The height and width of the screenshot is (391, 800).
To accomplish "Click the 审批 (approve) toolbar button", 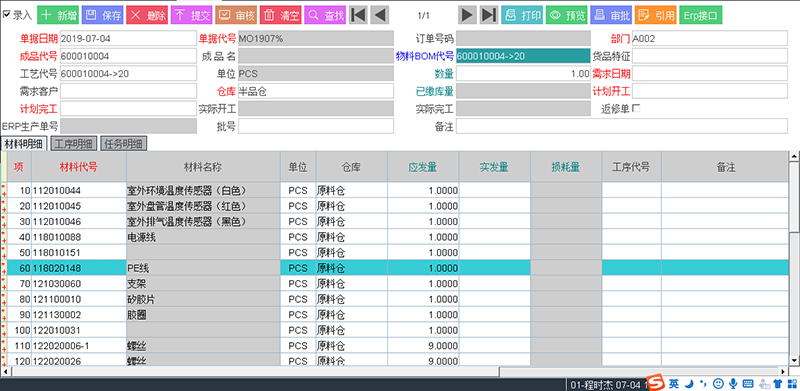I will 611,15.
